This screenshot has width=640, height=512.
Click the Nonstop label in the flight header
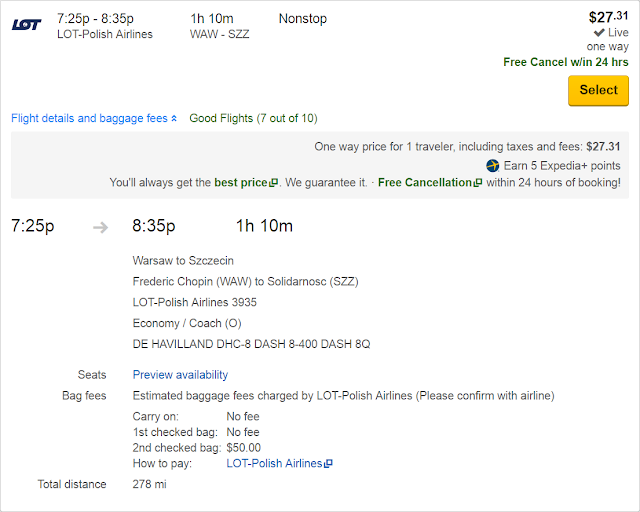[302, 19]
